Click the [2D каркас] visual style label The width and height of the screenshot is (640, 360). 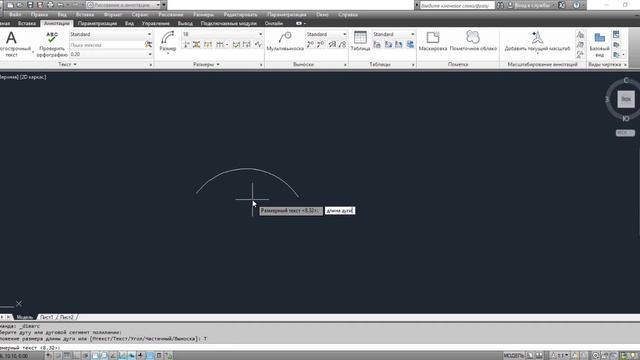click(33, 77)
